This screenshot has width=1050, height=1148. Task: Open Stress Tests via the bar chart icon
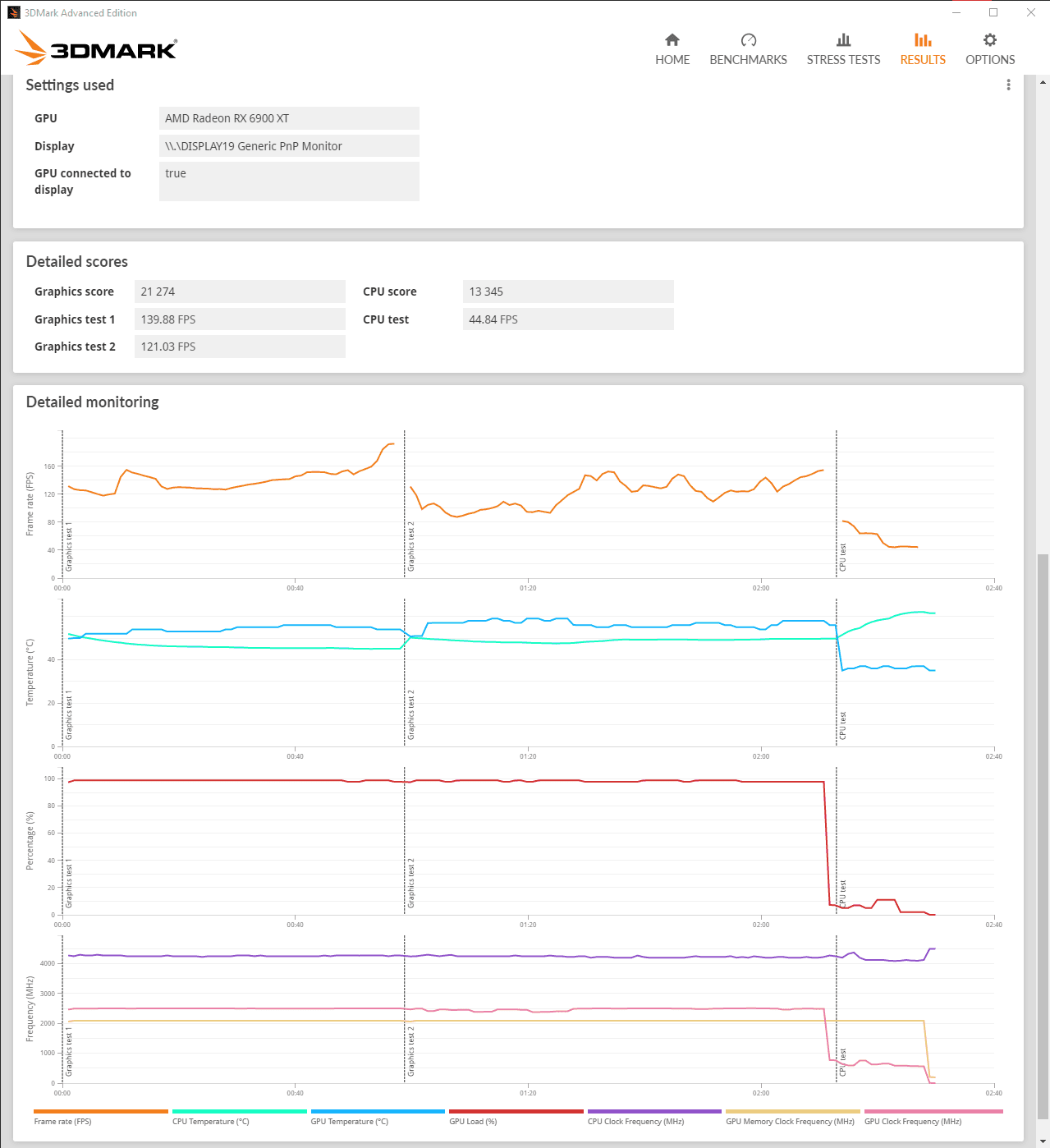tap(843, 39)
